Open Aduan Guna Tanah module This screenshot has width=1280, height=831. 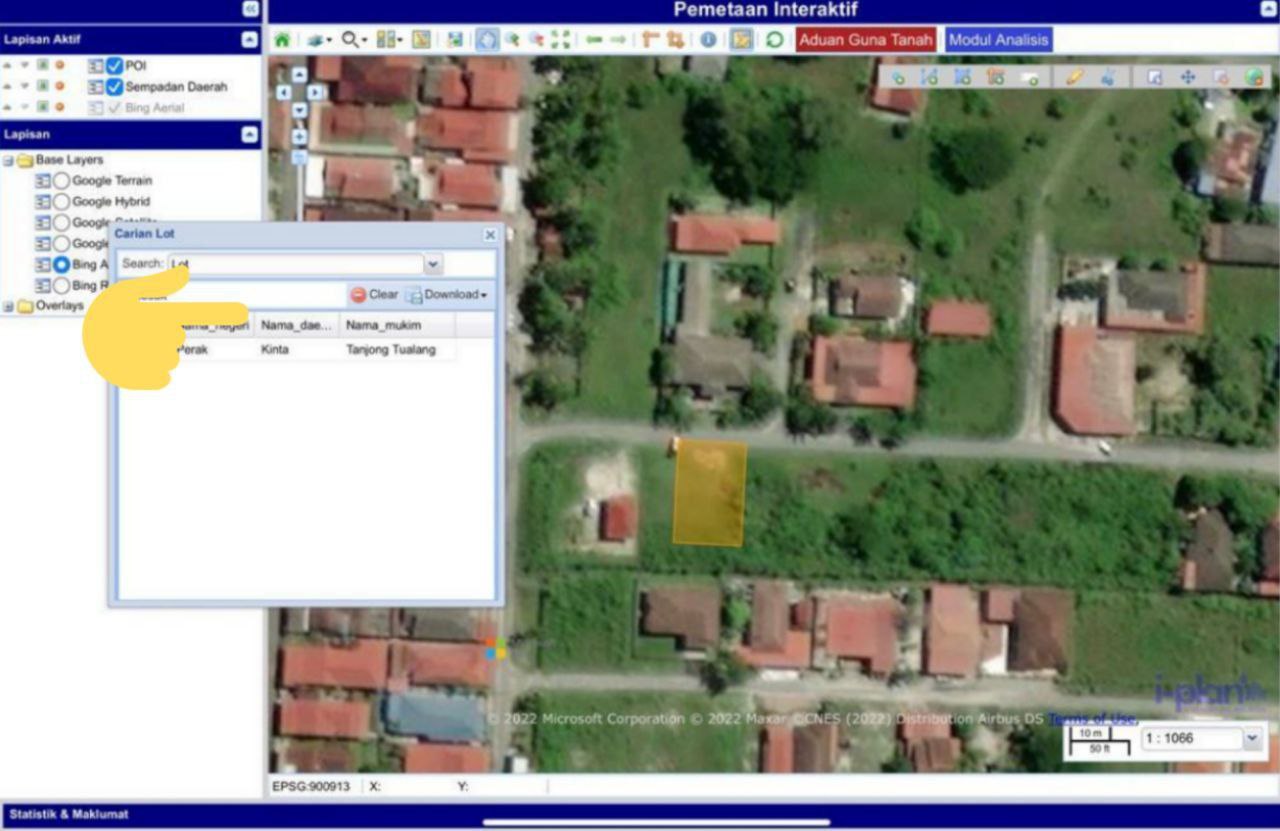[x=865, y=40]
